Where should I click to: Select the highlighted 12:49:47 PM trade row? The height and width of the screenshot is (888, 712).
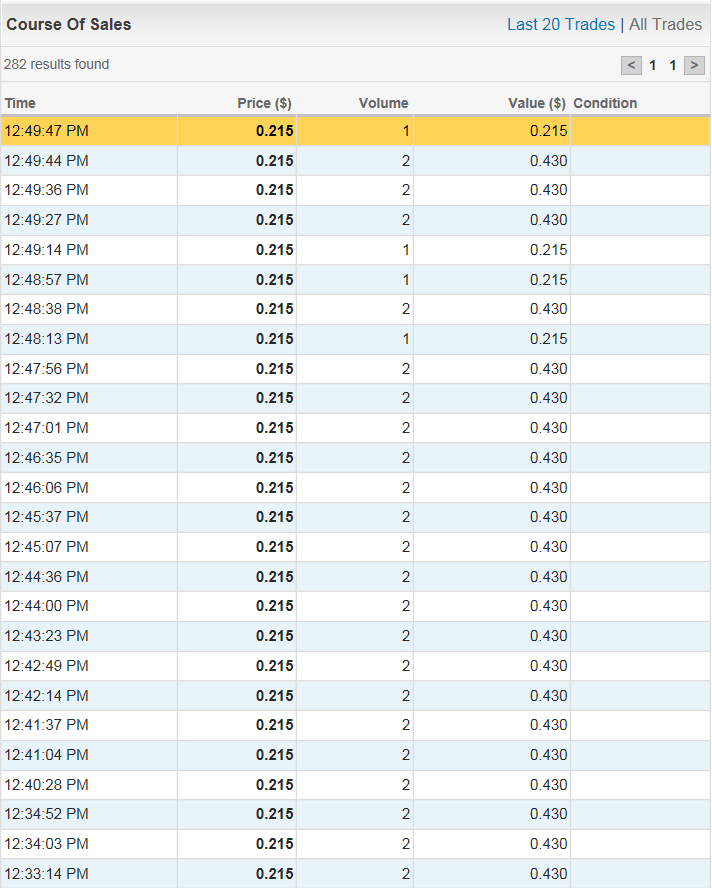pyautogui.click(x=356, y=131)
